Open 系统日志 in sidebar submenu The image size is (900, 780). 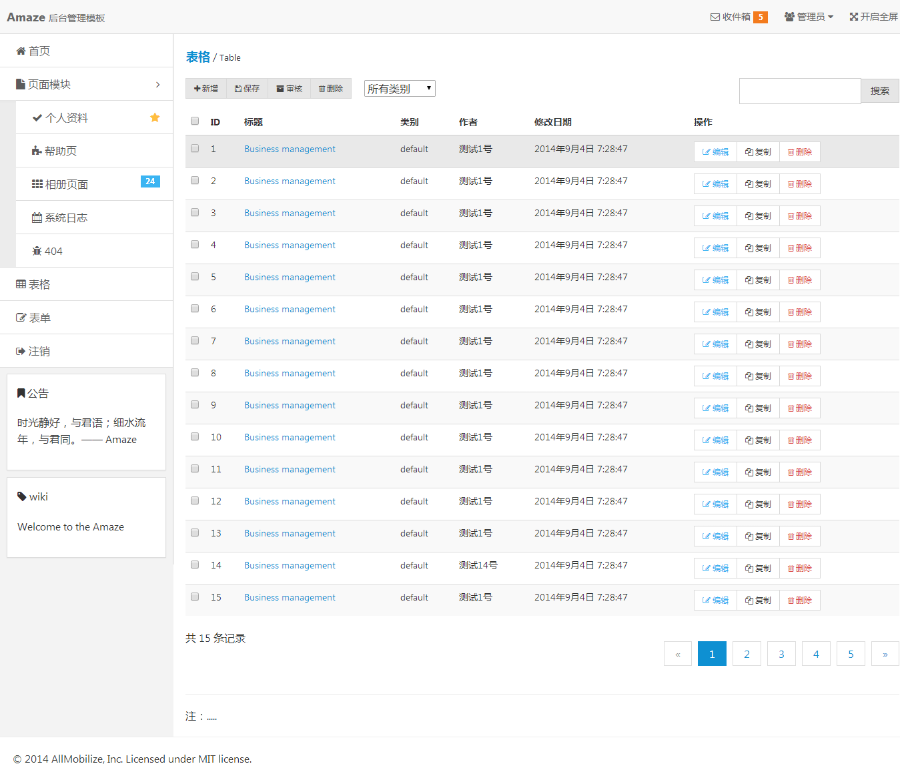[x=94, y=218]
